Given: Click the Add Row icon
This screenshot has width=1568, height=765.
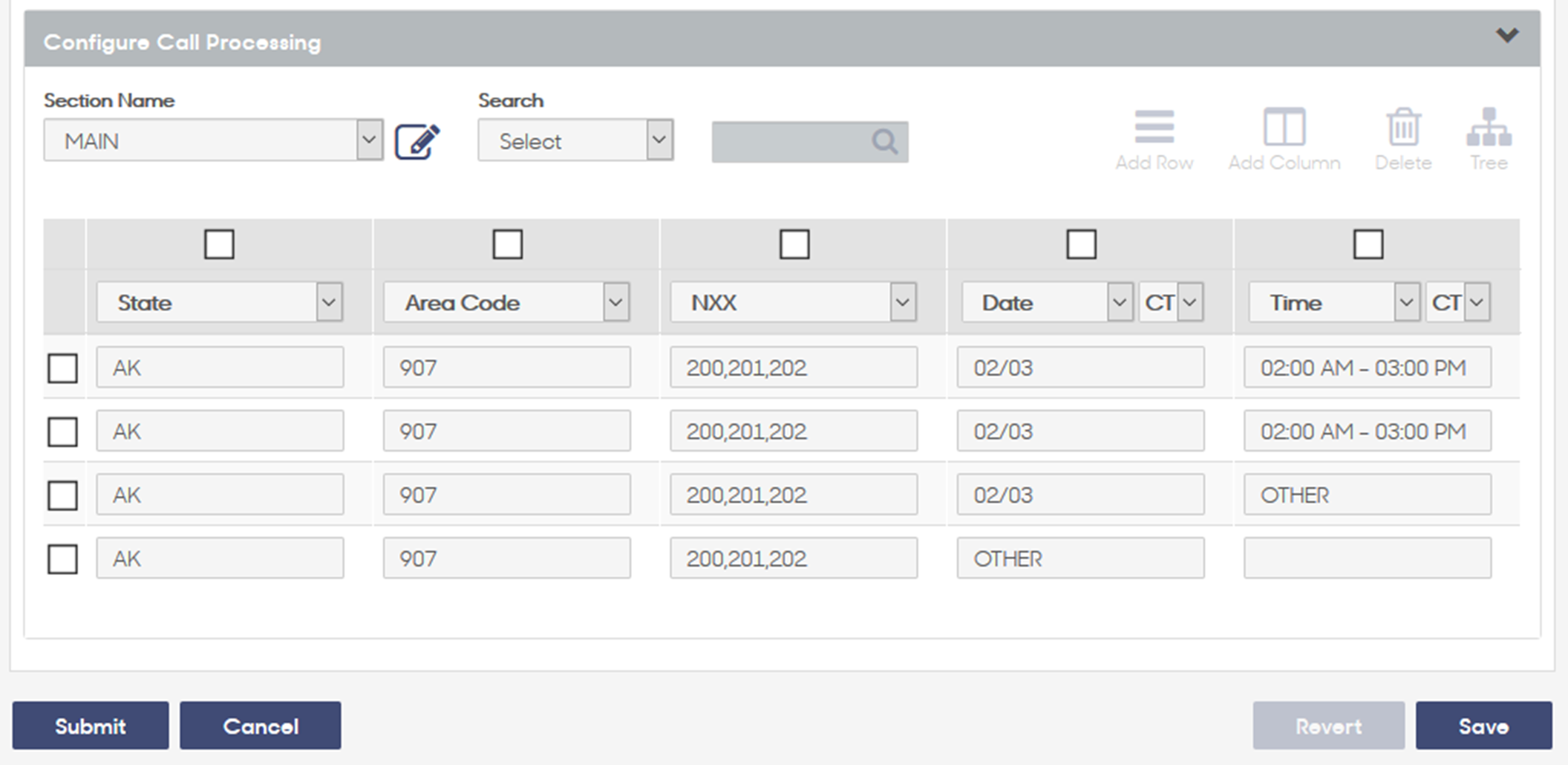Looking at the screenshot, I should pyautogui.click(x=1154, y=127).
